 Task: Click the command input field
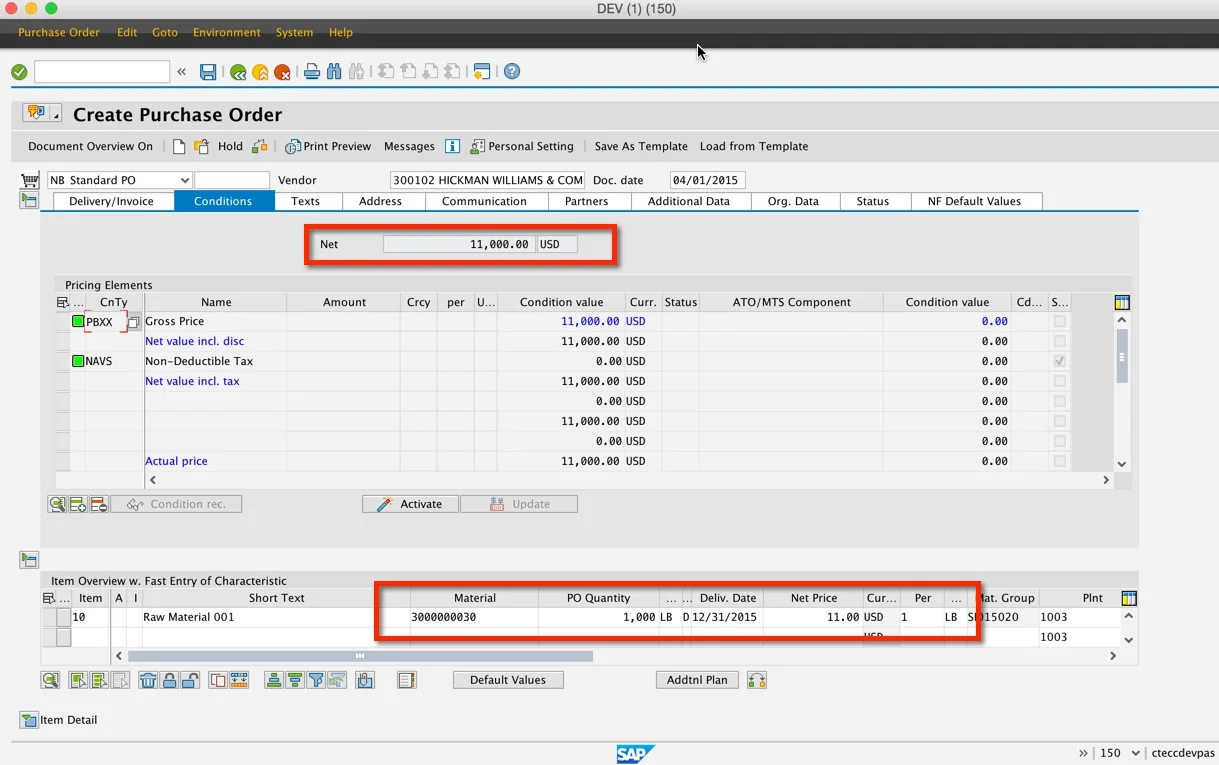click(102, 72)
